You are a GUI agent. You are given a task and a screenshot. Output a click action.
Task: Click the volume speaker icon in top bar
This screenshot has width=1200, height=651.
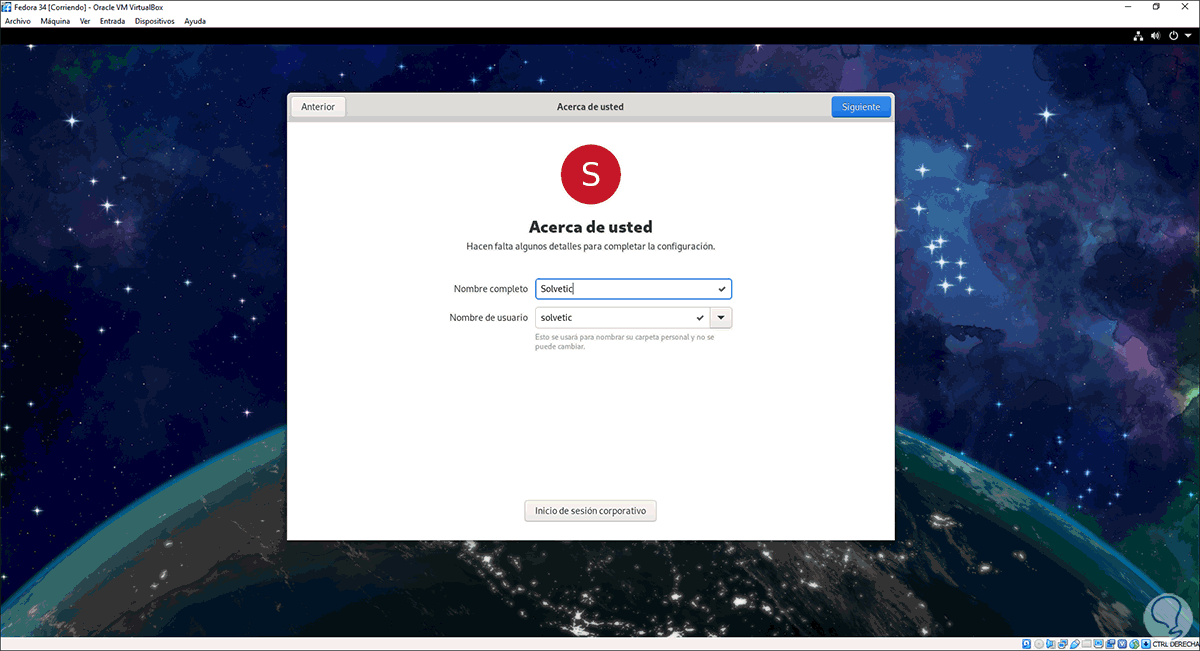click(1156, 35)
